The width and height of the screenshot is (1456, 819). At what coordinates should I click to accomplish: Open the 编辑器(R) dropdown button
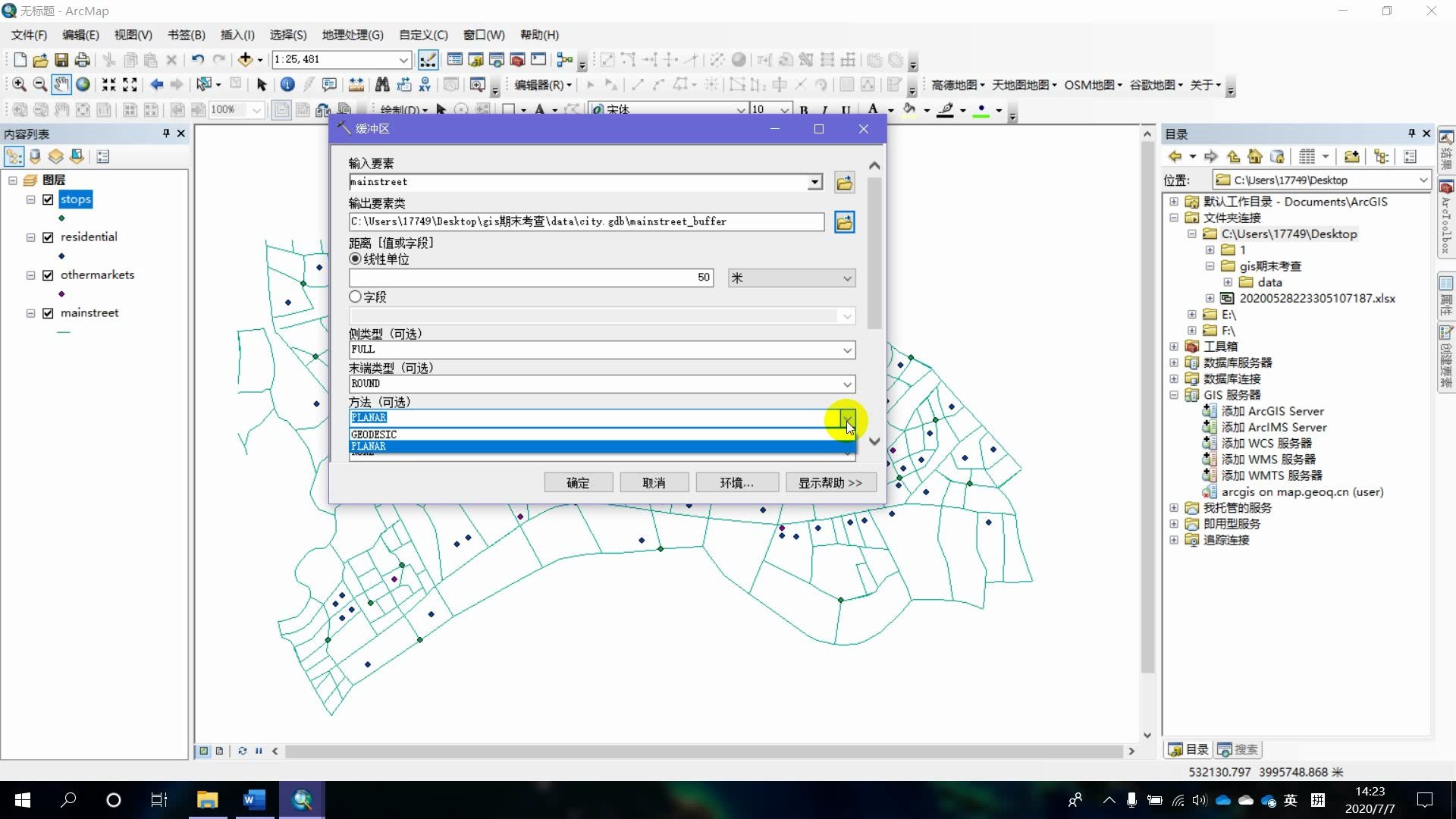542,85
